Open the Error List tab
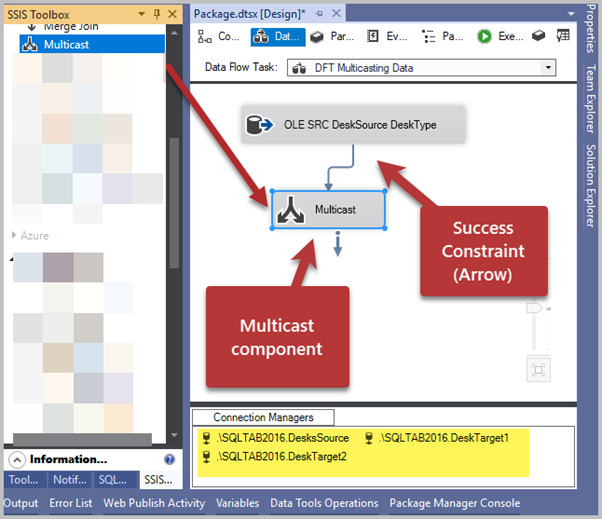Image resolution: width=602 pixels, height=519 pixels. point(71,503)
